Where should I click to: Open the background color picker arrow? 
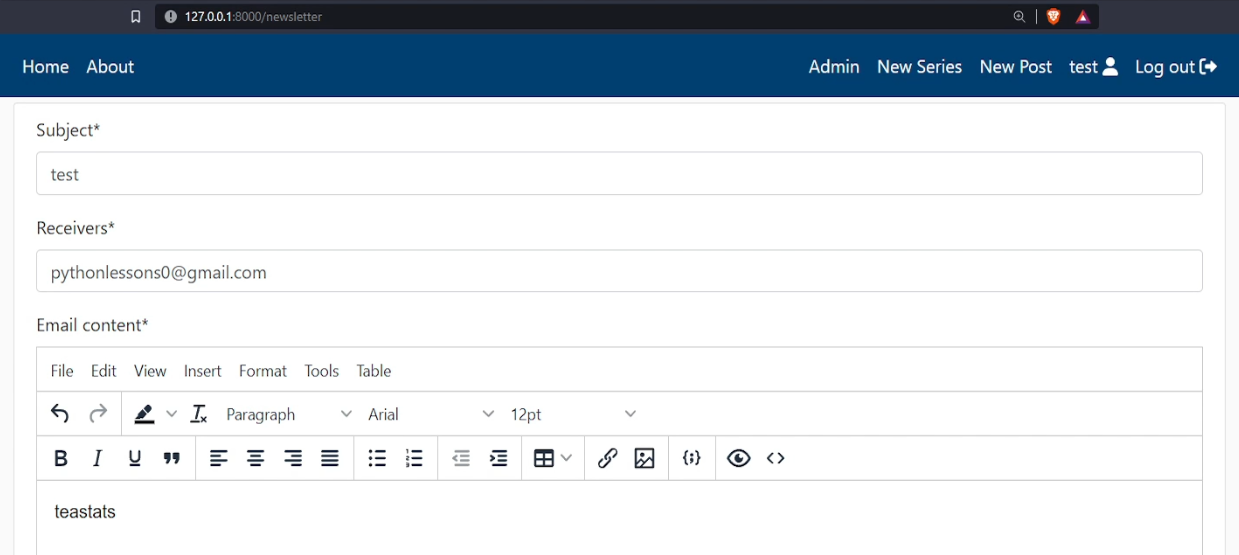click(x=171, y=414)
